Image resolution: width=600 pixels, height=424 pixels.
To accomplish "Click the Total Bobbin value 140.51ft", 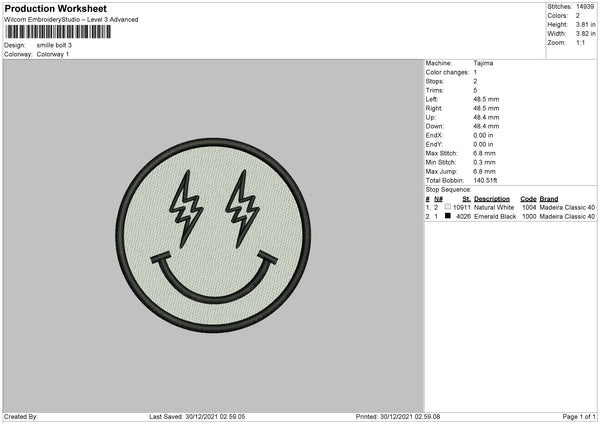I will pos(485,181).
